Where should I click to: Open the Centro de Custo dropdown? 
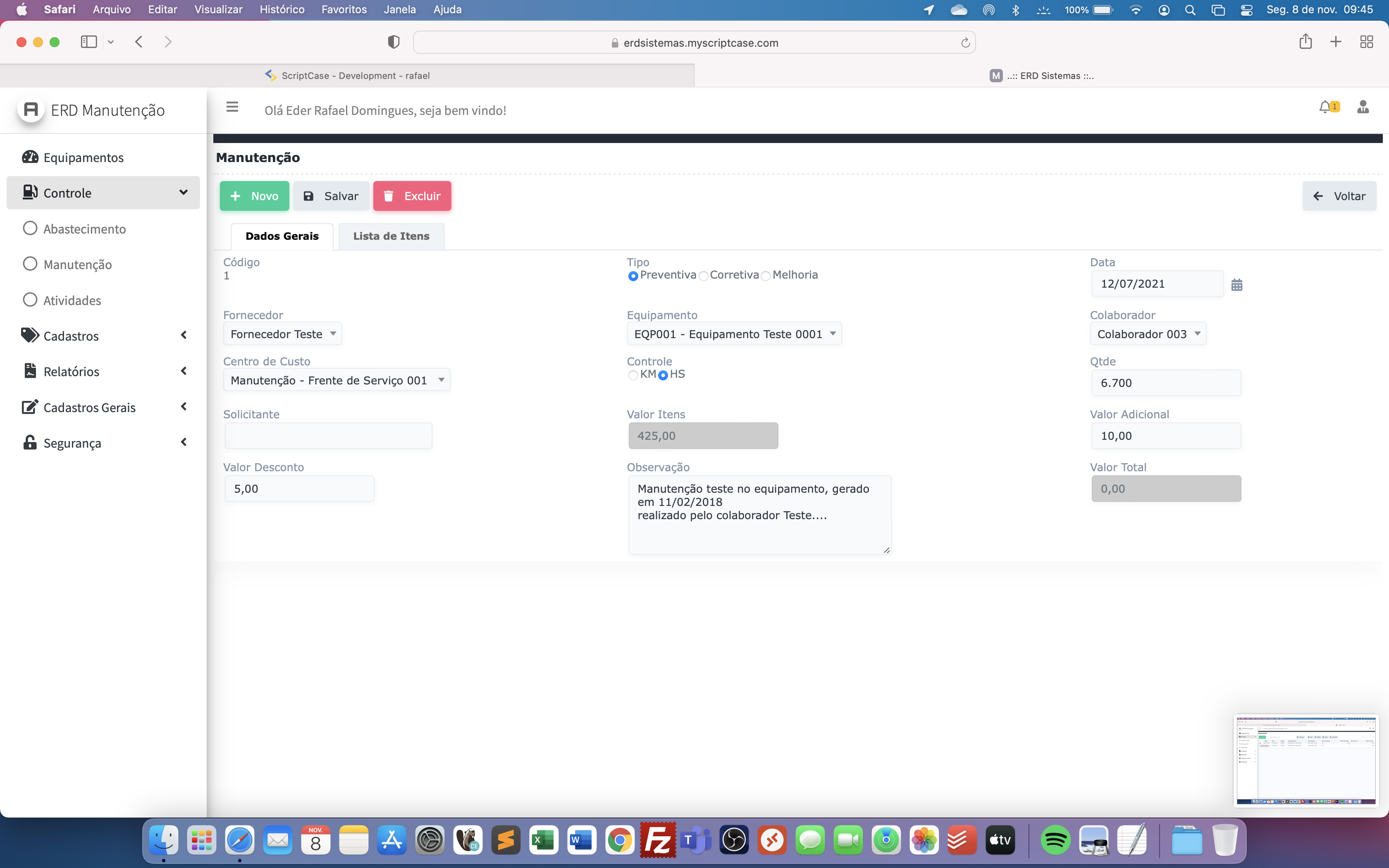tap(337, 380)
